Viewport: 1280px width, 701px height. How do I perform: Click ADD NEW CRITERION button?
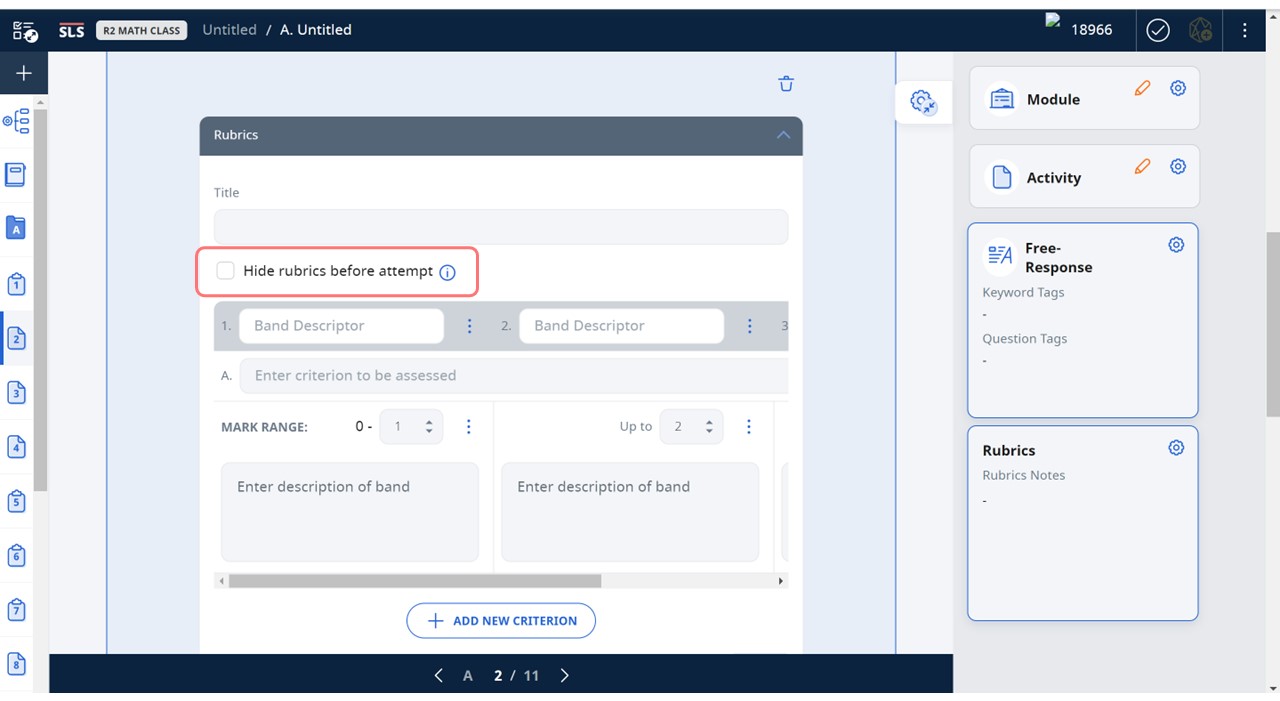coord(501,621)
